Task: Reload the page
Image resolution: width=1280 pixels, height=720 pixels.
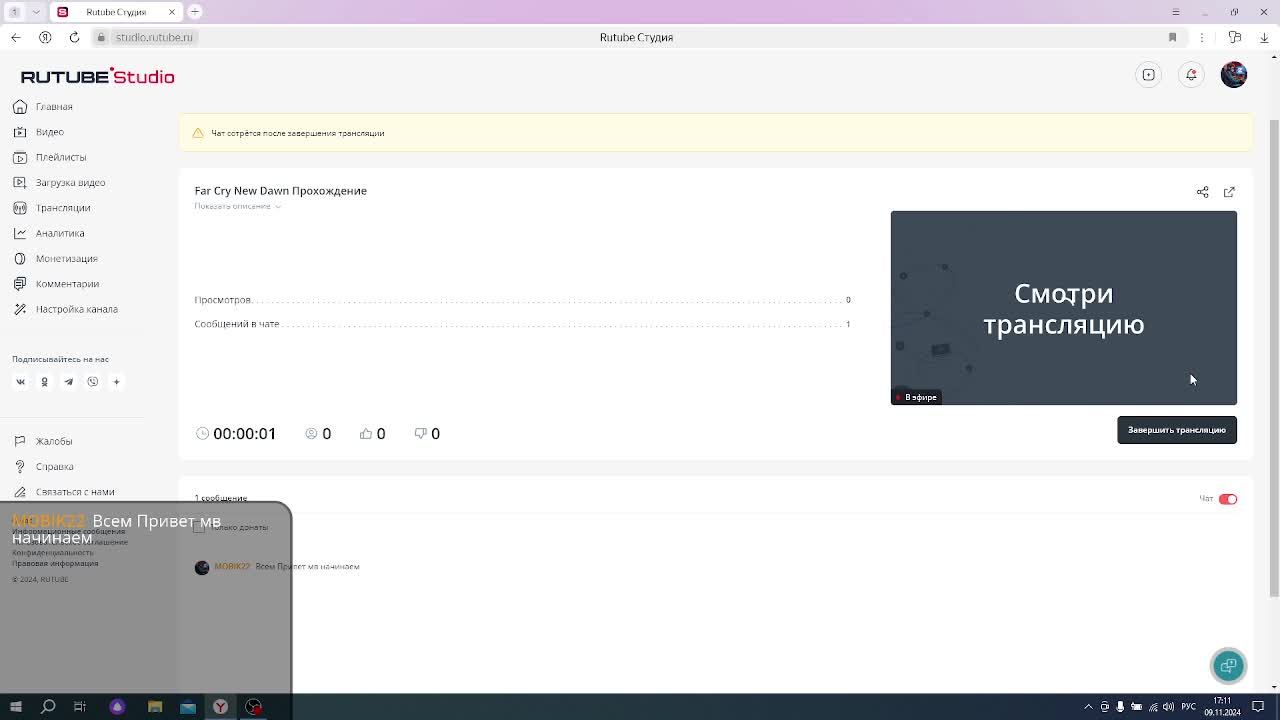Action: (x=74, y=37)
